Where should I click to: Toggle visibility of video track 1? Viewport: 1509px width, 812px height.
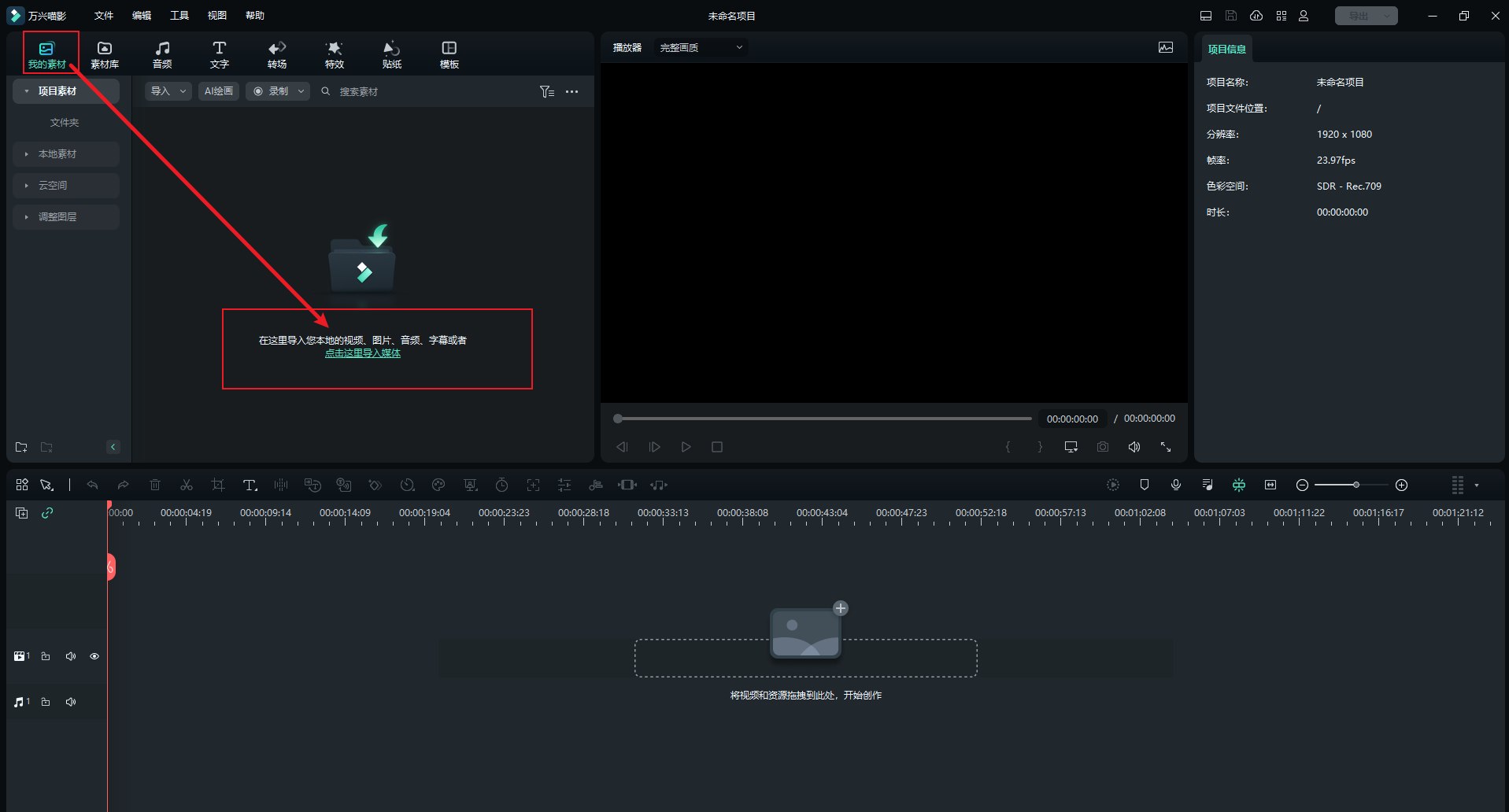click(94, 656)
